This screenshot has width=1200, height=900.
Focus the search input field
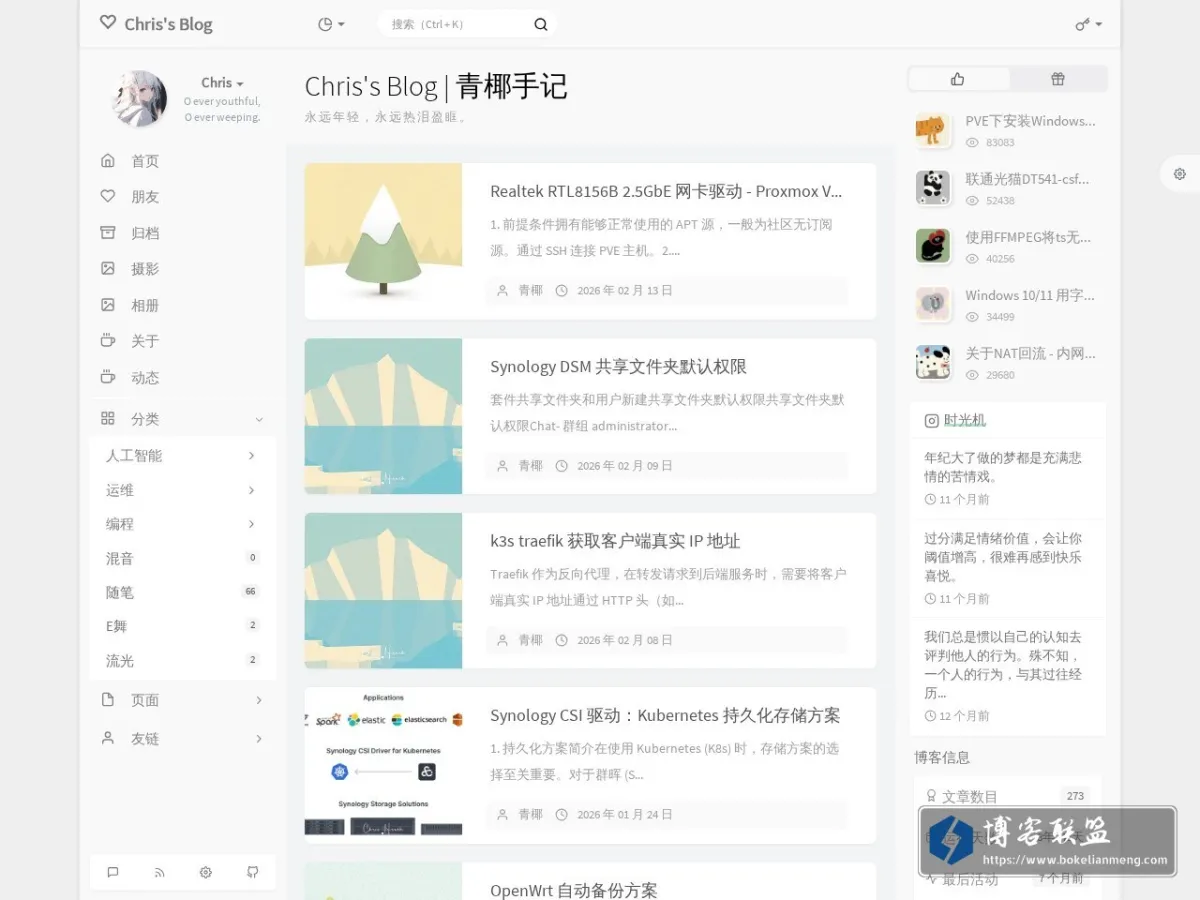click(x=455, y=24)
